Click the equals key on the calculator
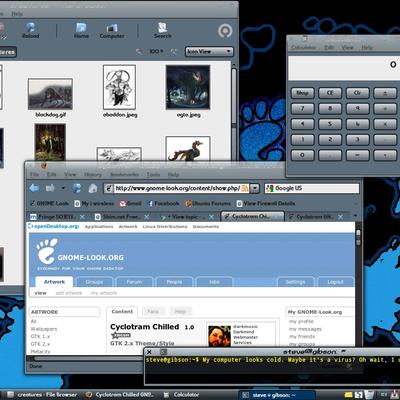This screenshot has width=400, height=400. (x=357, y=155)
